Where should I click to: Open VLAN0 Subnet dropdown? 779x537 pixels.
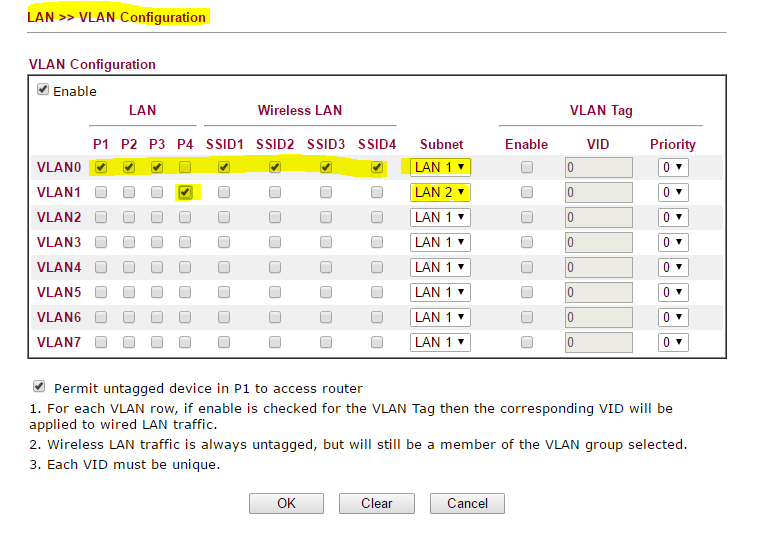(441, 167)
